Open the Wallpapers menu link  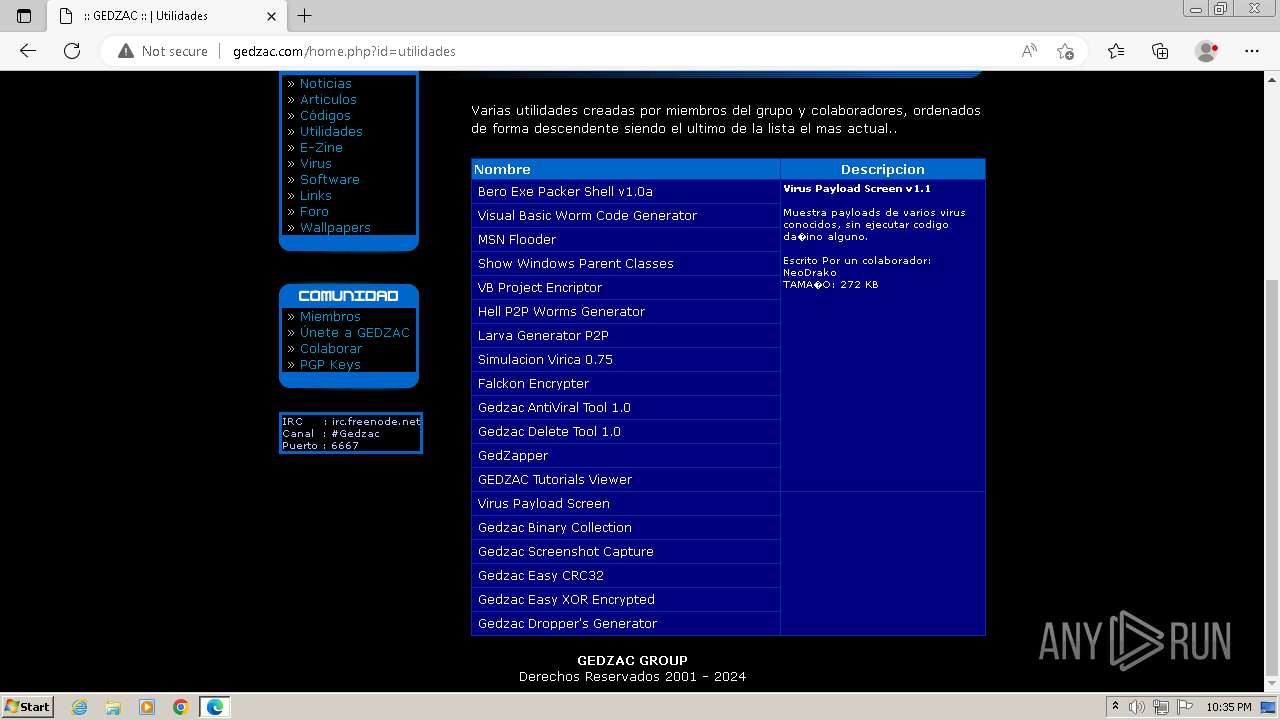(335, 227)
